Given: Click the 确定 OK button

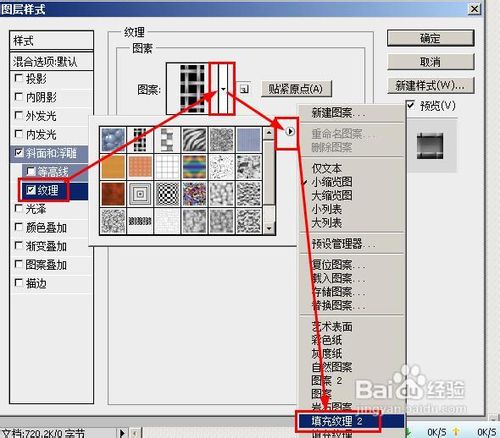Looking at the screenshot, I should click(x=430, y=38).
